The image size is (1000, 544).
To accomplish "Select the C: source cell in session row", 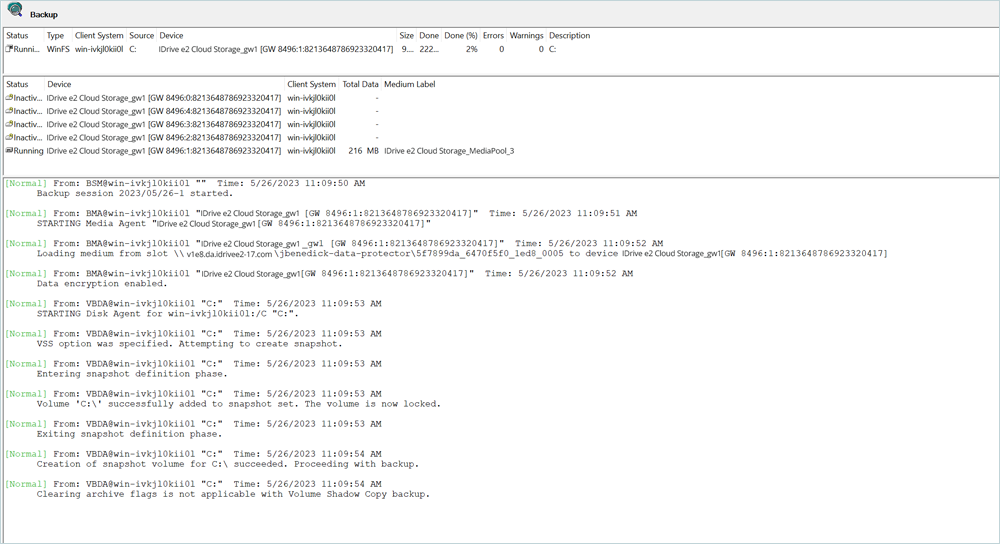I will 133,49.
